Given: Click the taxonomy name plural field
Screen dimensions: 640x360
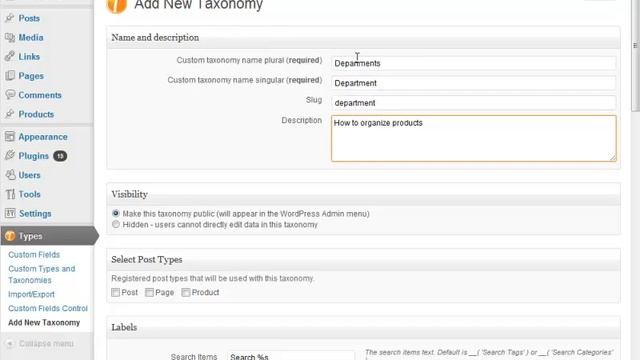Looking at the screenshot, I should click(x=473, y=63).
